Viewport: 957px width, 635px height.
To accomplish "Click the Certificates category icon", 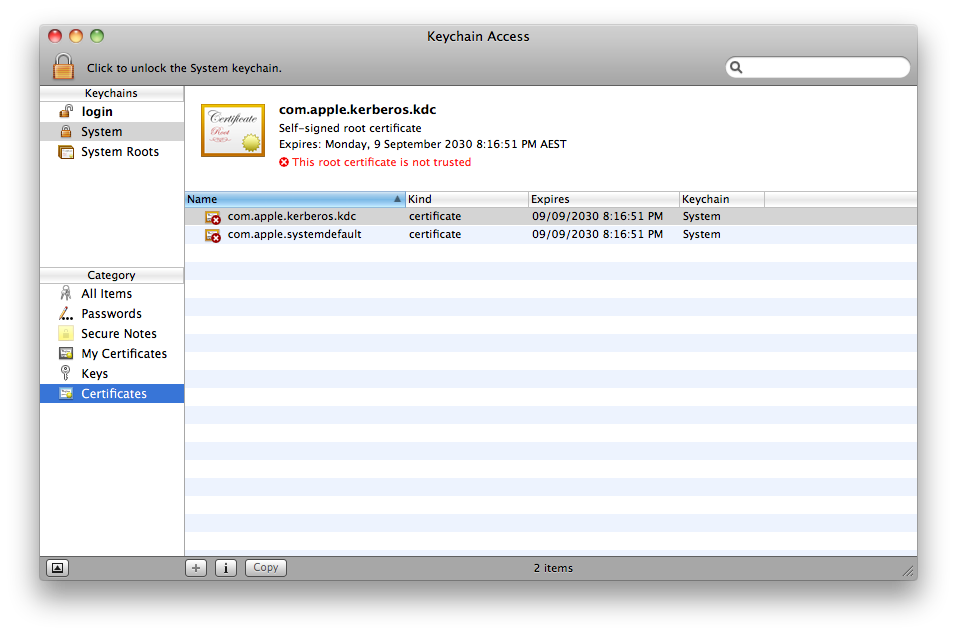I will [x=66, y=393].
